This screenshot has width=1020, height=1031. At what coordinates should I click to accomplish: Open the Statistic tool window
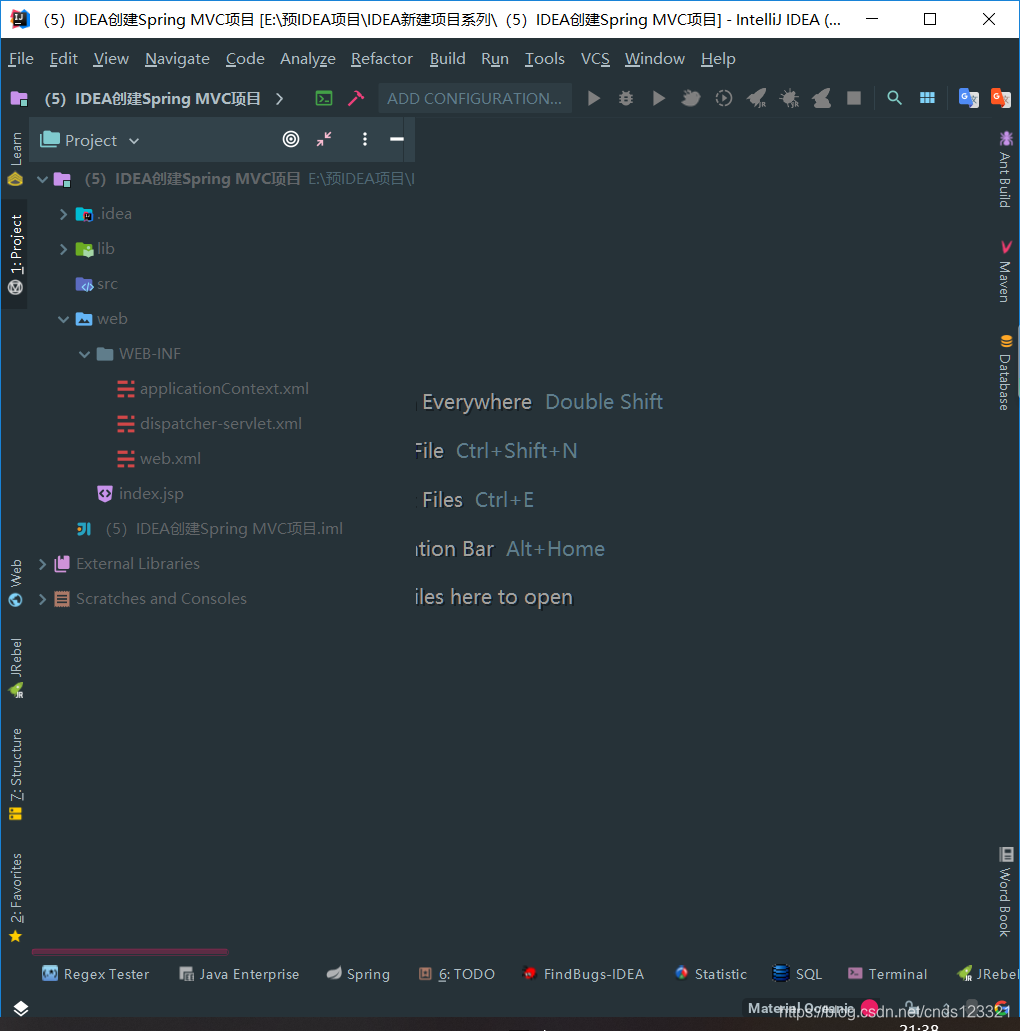point(711,974)
